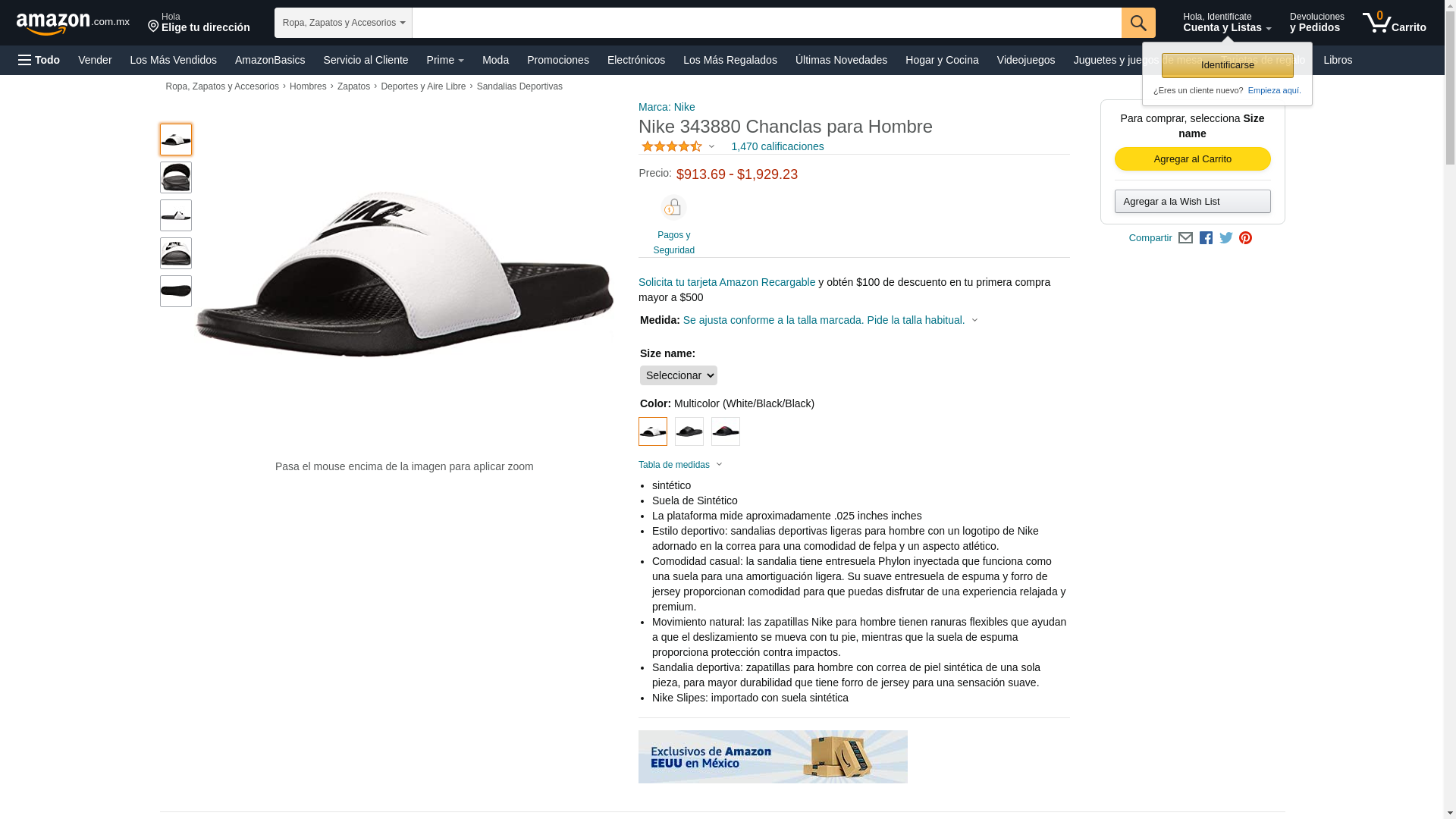Open the 1,470 calificaciones link
Screen dimensions: 1456x819
[x=777, y=146]
